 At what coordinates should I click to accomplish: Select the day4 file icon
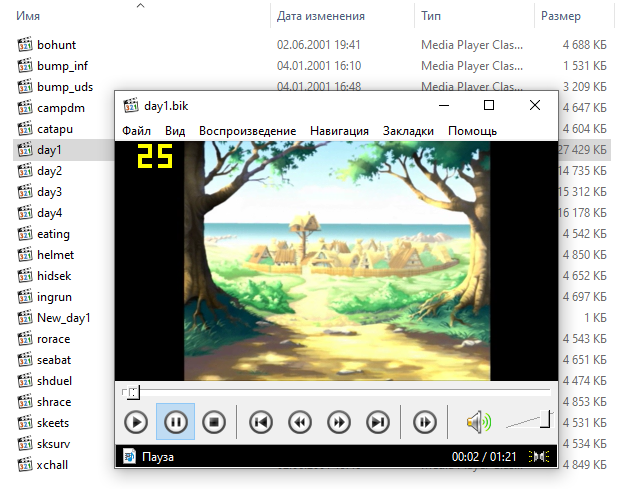pos(25,212)
